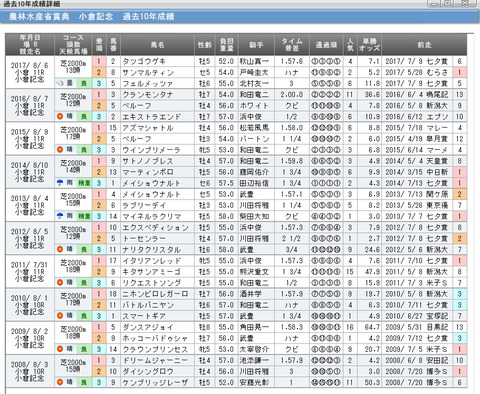Screen dimensions: 480x394
Task: Click horse name イタリアンレッド
Action: (152, 261)
